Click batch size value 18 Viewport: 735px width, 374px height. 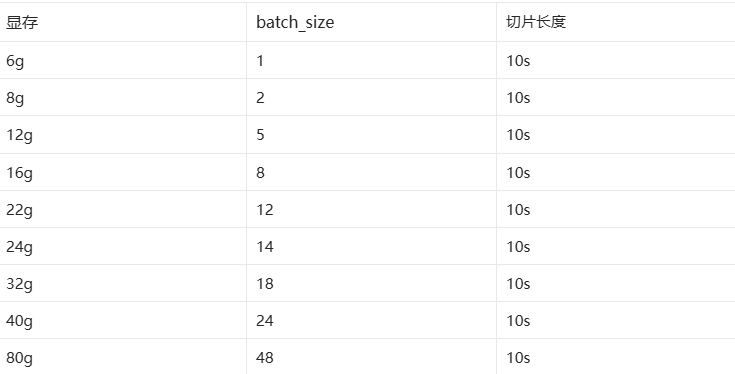(x=265, y=284)
